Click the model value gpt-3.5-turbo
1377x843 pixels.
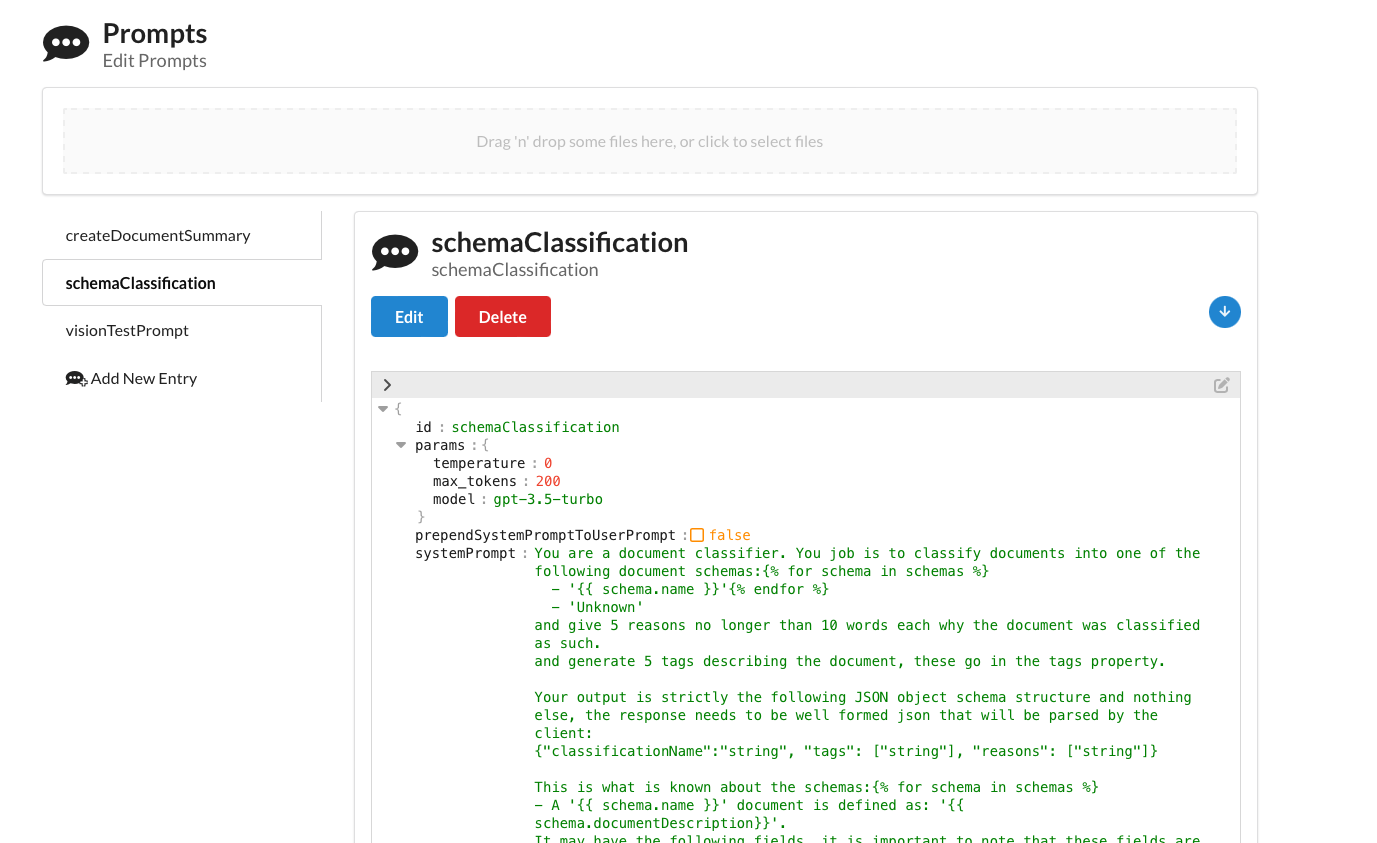point(548,499)
